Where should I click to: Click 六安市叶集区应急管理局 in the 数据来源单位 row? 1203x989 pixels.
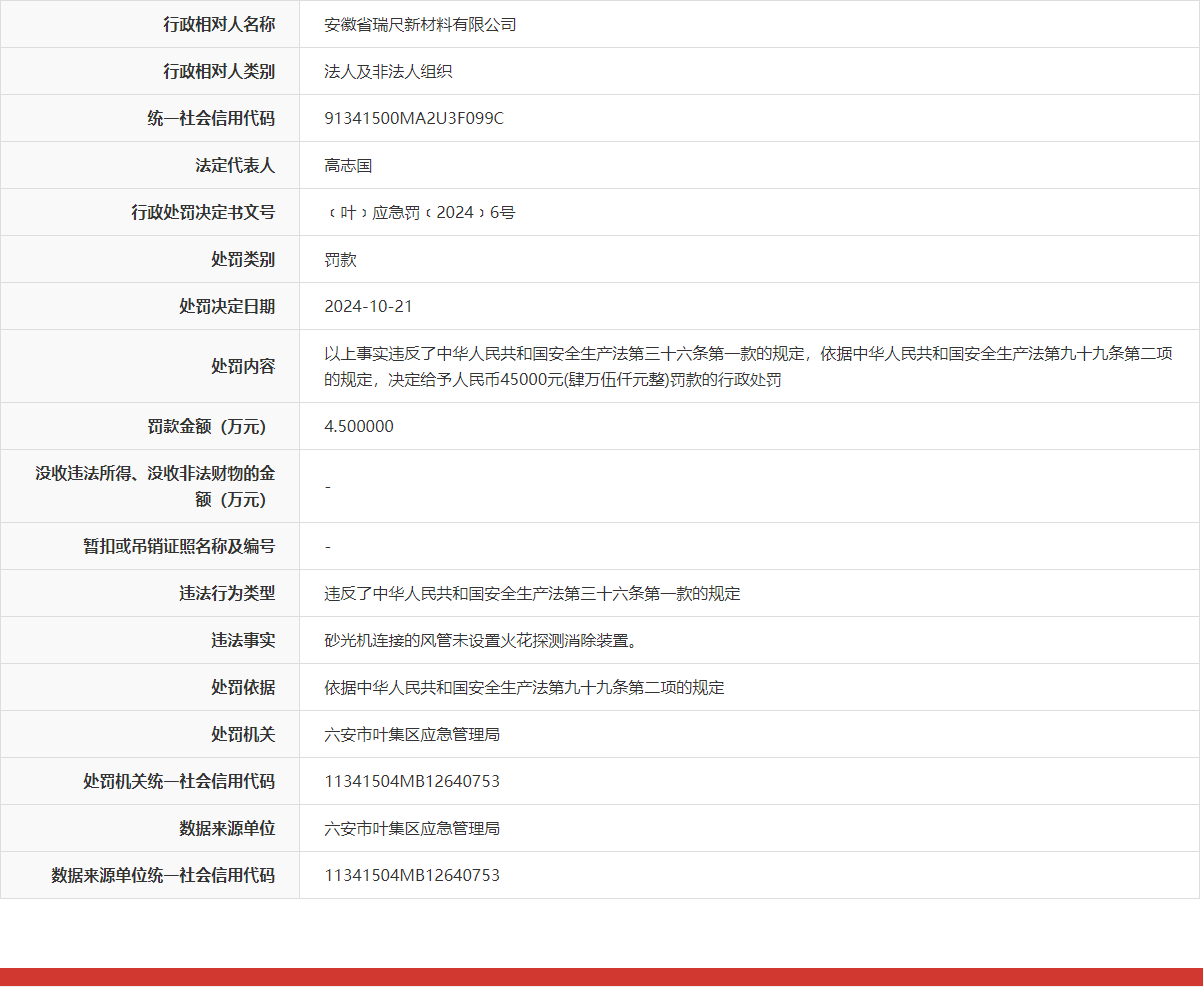[412, 829]
